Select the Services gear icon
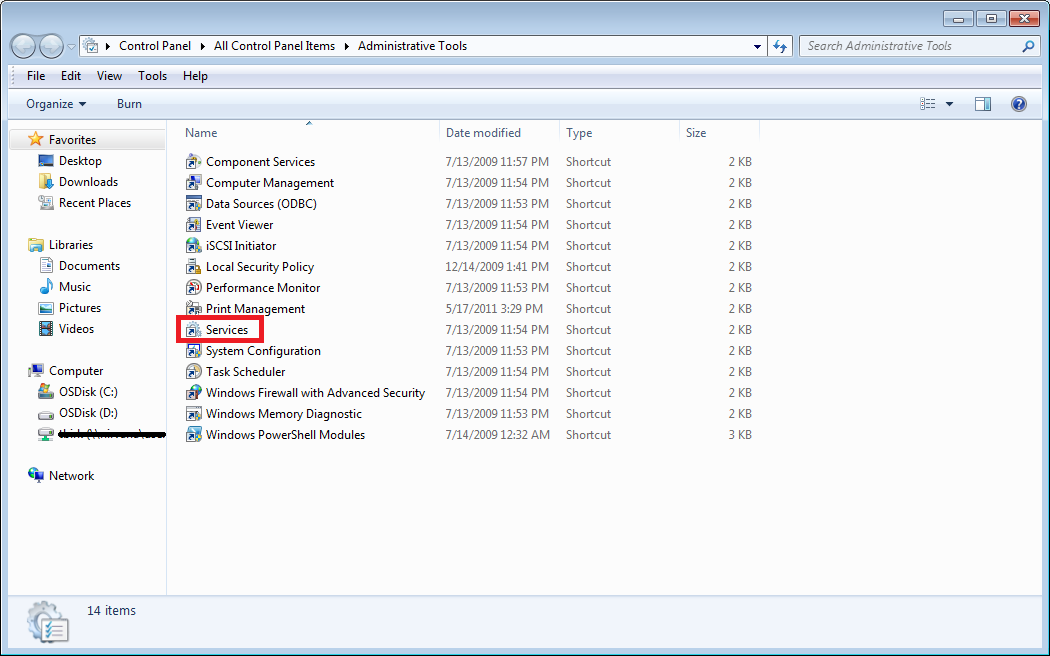The width and height of the screenshot is (1050, 656). click(x=194, y=329)
